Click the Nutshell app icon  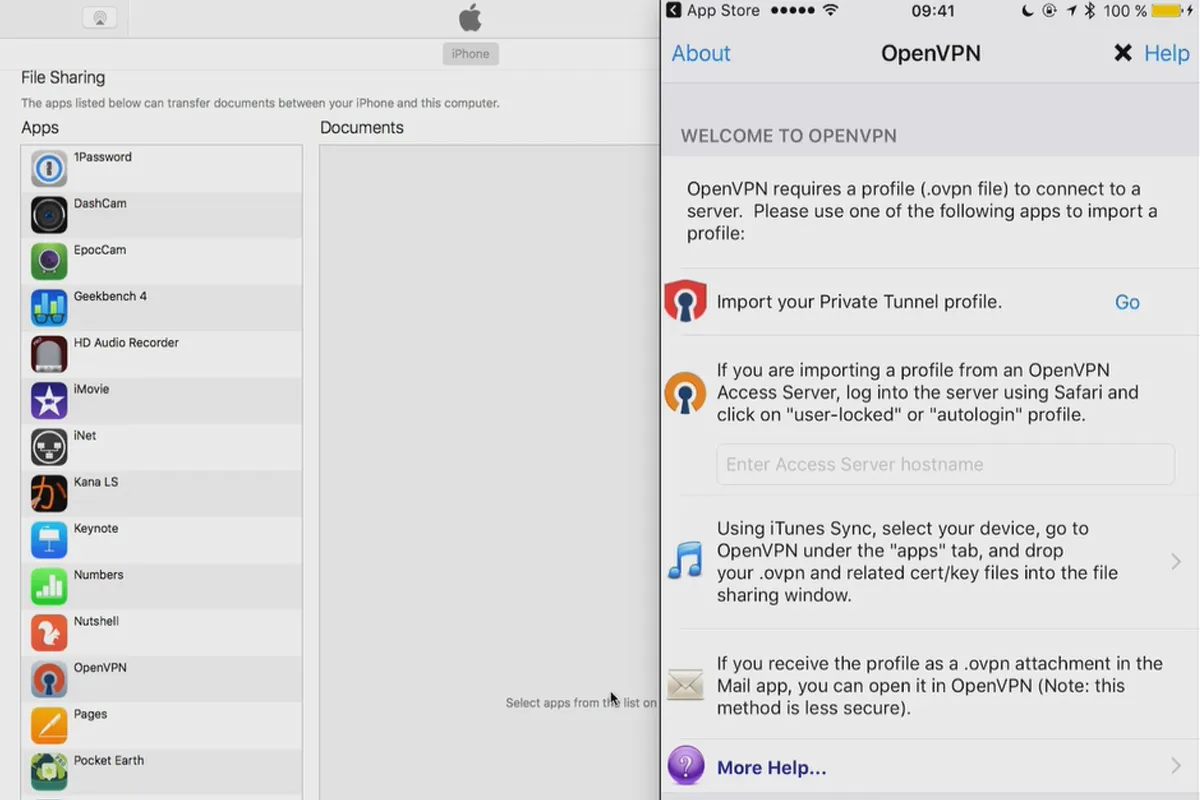click(49, 633)
